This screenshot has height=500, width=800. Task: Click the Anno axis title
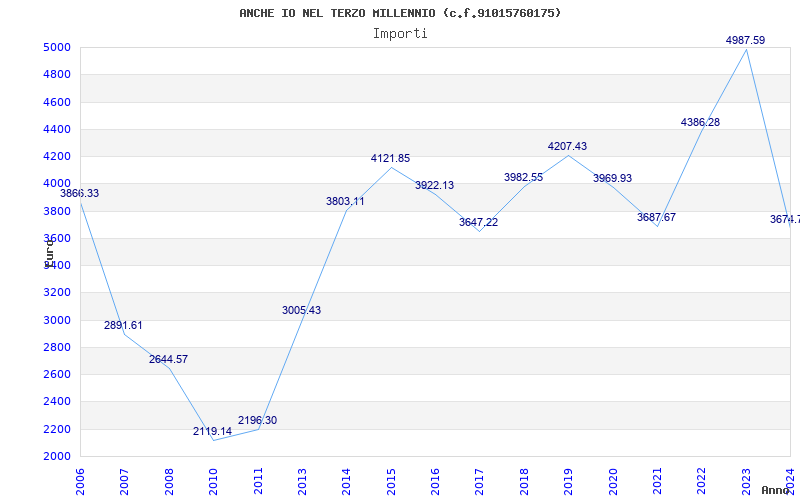775,490
